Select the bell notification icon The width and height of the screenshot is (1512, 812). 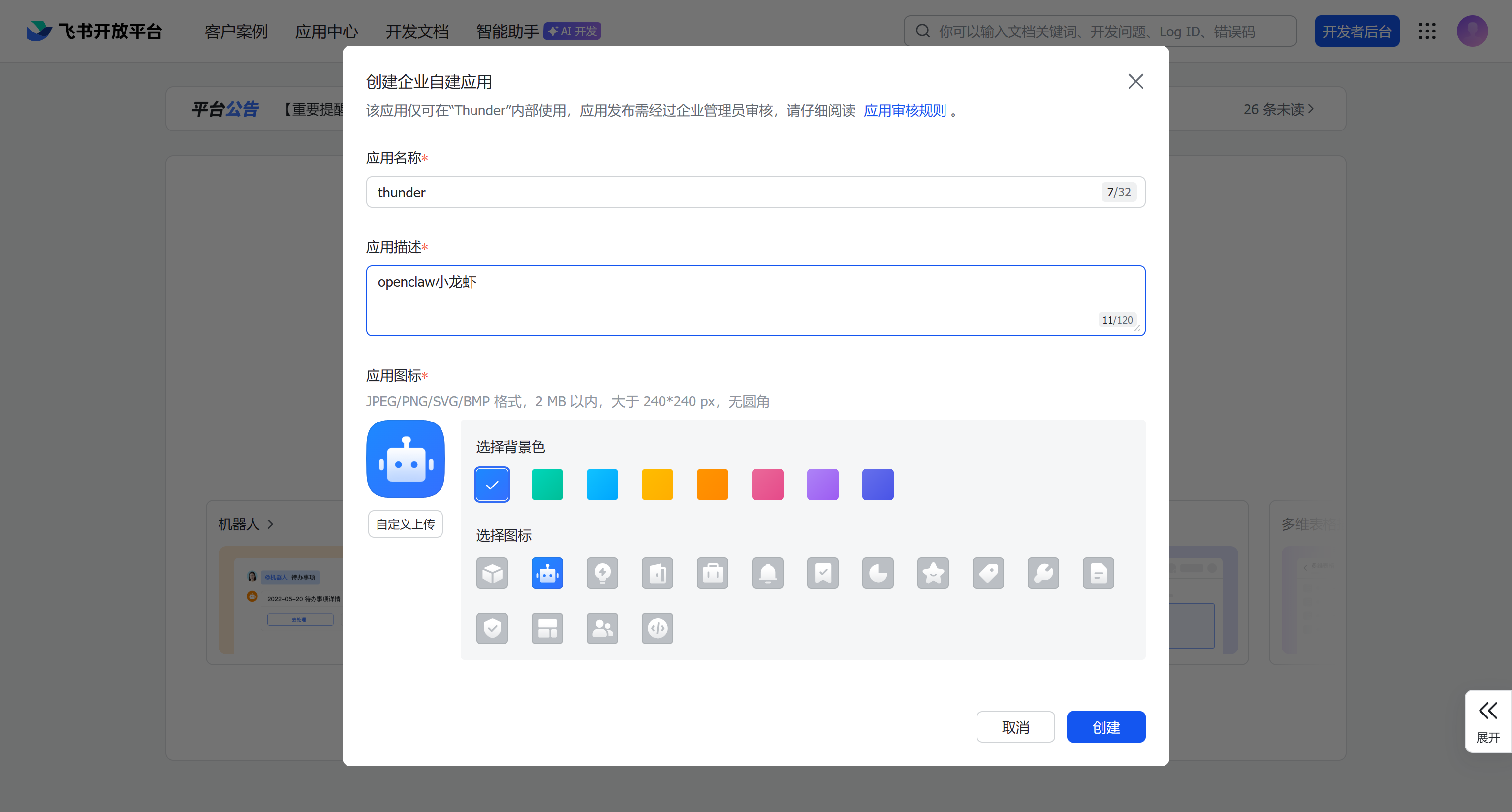(768, 573)
